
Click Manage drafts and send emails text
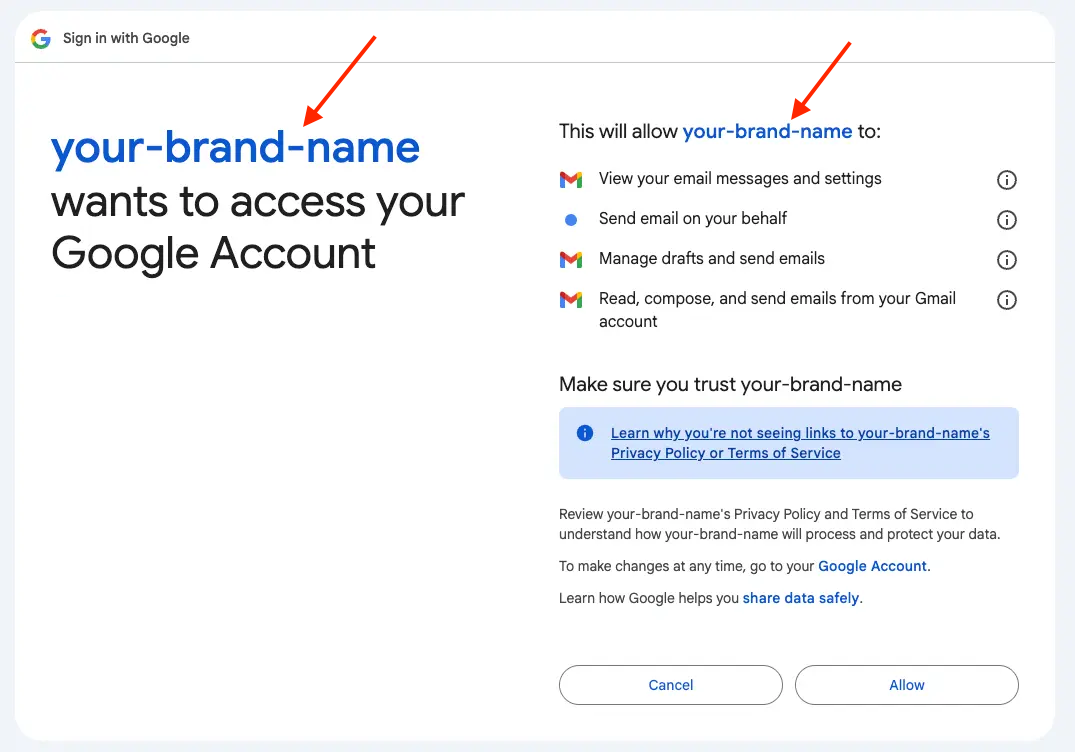(x=712, y=258)
